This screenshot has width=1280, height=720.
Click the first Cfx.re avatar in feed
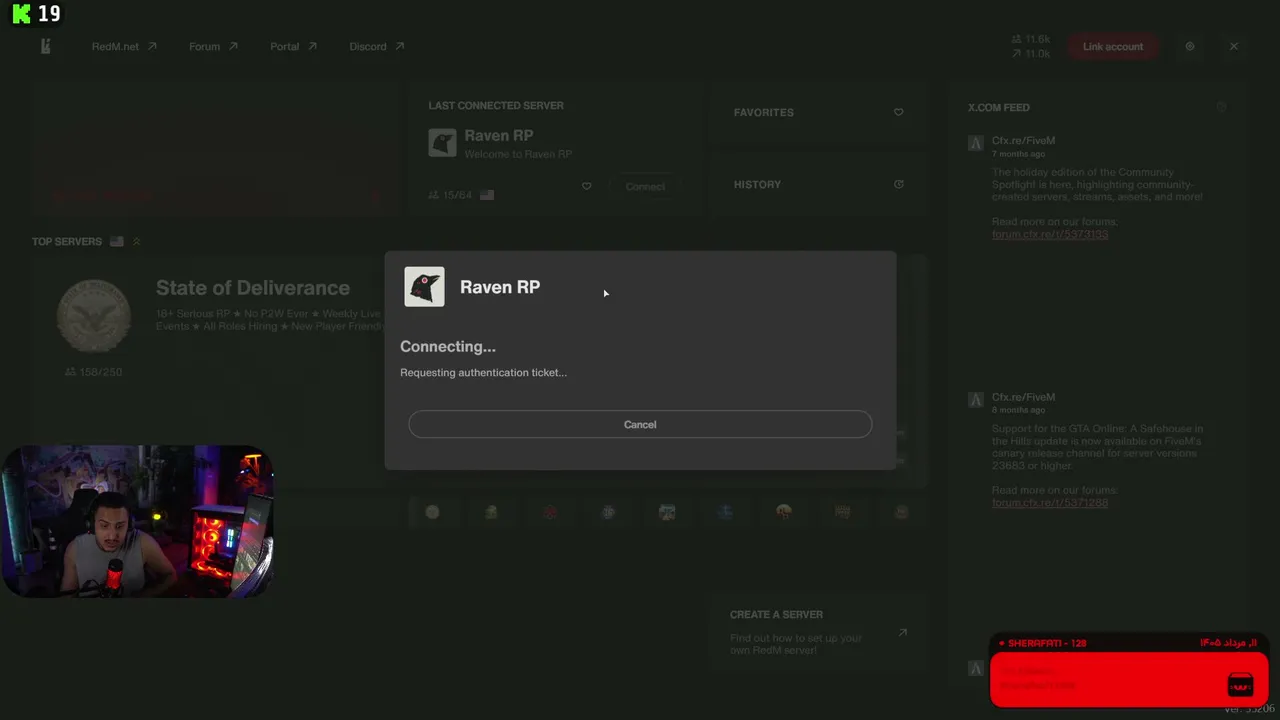tap(976, 143)
